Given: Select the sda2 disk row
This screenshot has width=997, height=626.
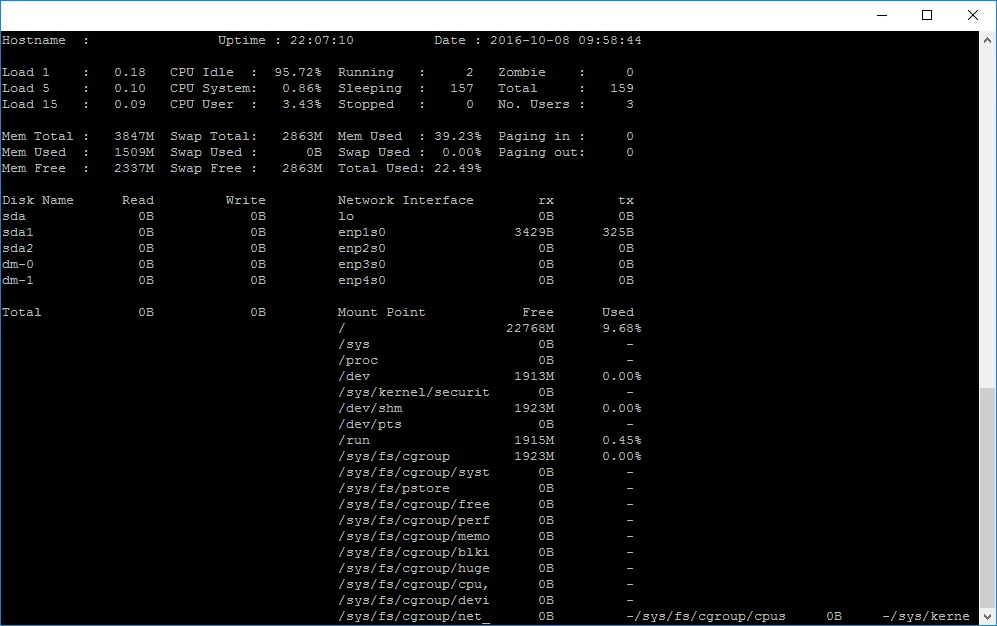Looking at the screenshot, I should pos(134,248).
